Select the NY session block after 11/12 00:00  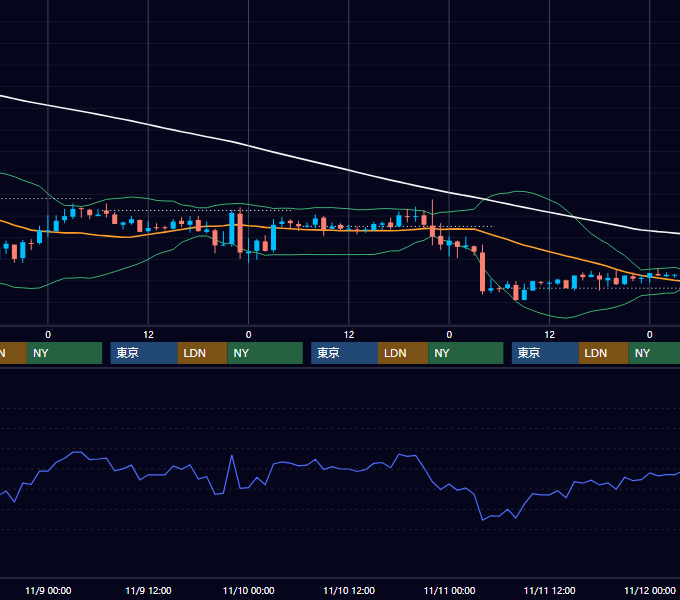click(654, 353)
